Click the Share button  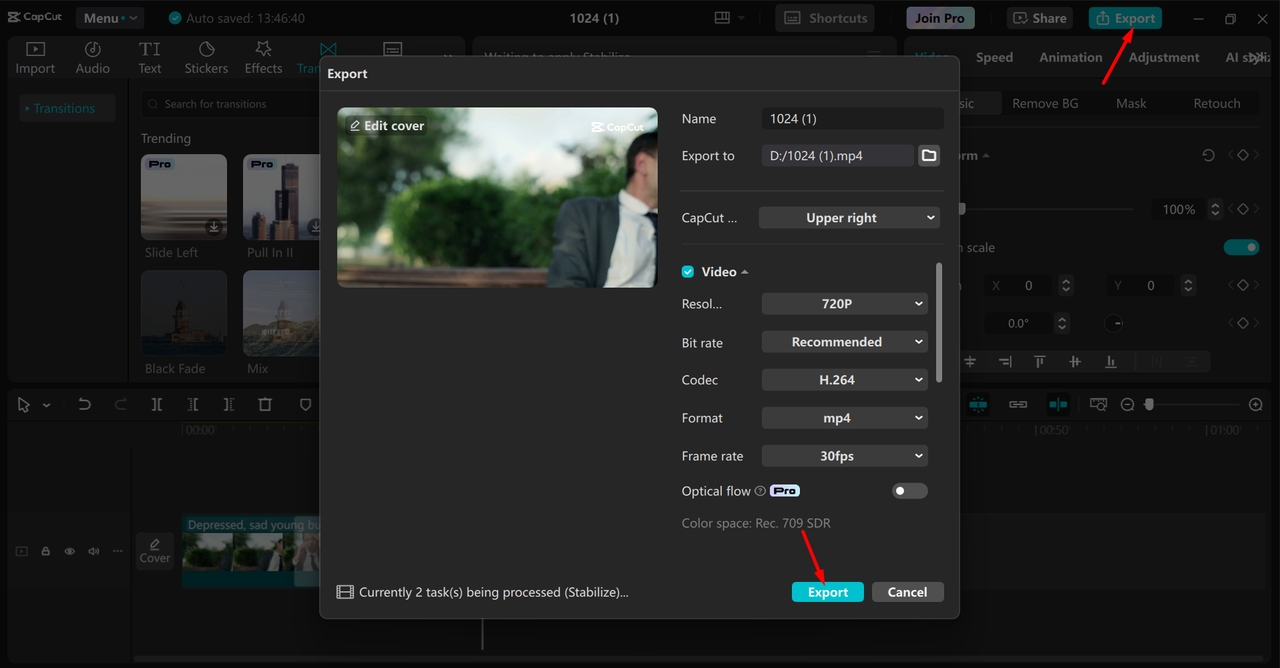[1038, 18]
